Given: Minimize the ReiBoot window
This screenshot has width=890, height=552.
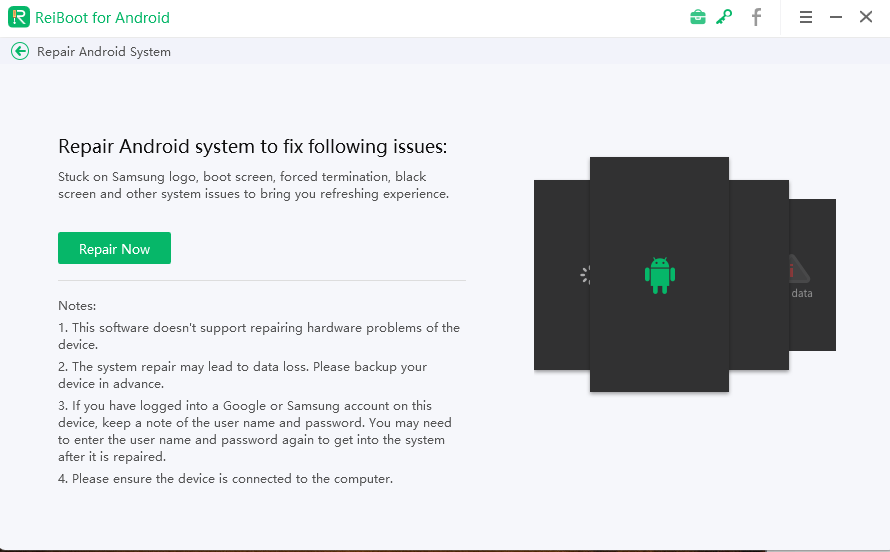Looking at the screenshot, I should [x=836, y=17].
